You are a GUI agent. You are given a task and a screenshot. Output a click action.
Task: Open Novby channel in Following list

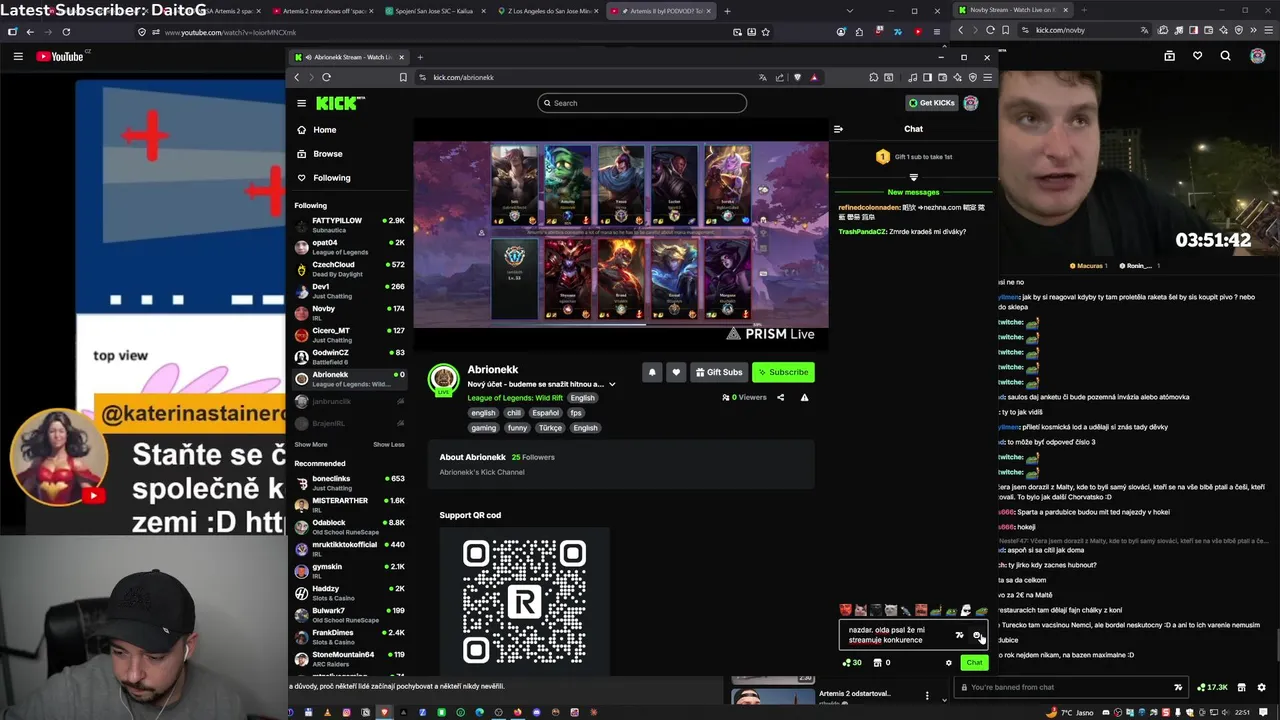tap(350, 312)
